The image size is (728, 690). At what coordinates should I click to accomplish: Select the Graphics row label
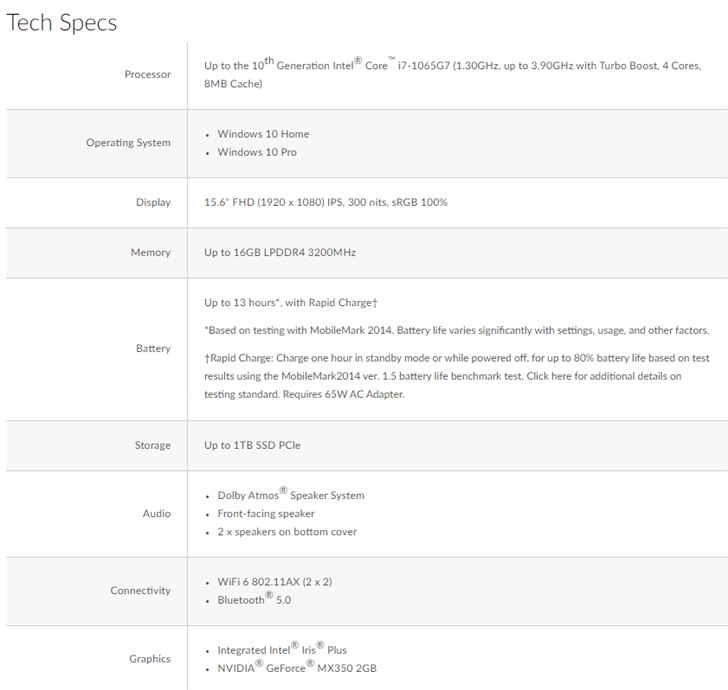click(x=150, y=659)
